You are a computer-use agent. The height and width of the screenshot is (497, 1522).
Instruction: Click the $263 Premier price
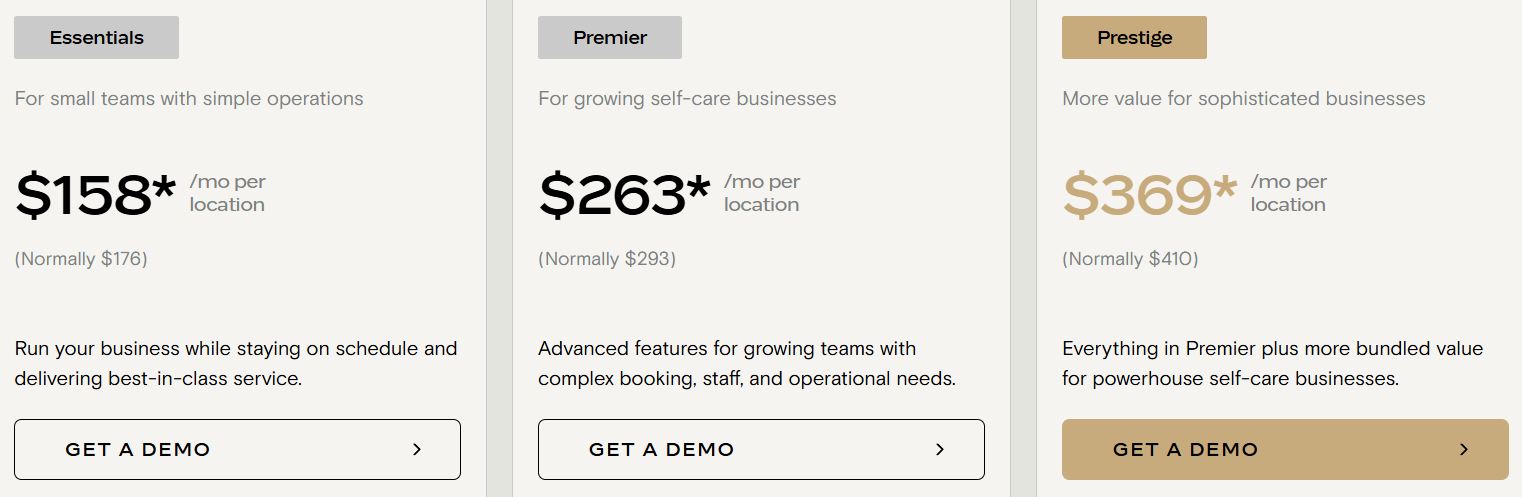pos(624,194)
